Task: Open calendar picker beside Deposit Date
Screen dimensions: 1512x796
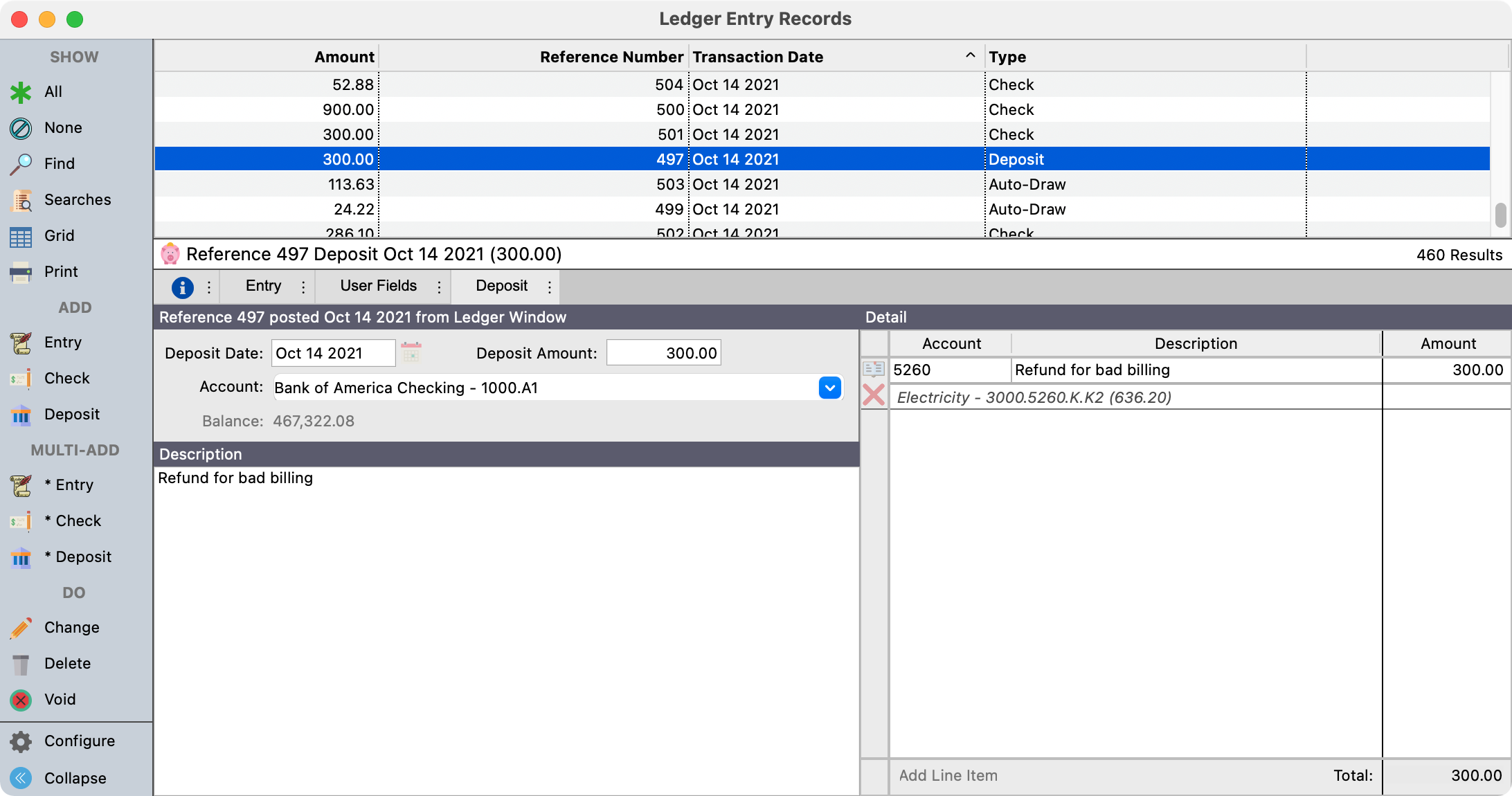Action: pos(411,352)
